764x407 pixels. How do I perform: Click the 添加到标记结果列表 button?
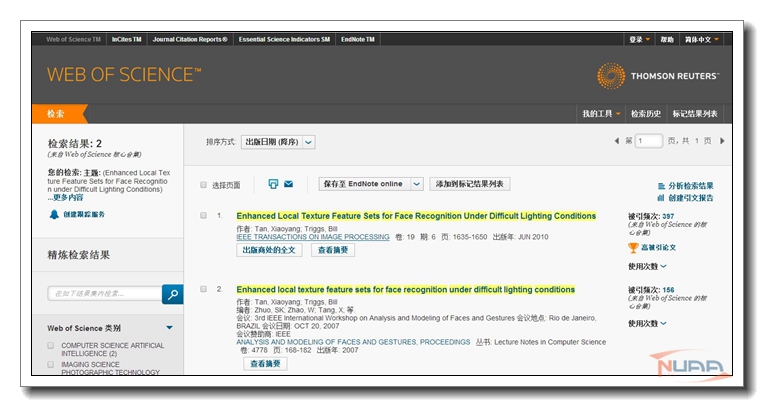(x=470, y=184)
